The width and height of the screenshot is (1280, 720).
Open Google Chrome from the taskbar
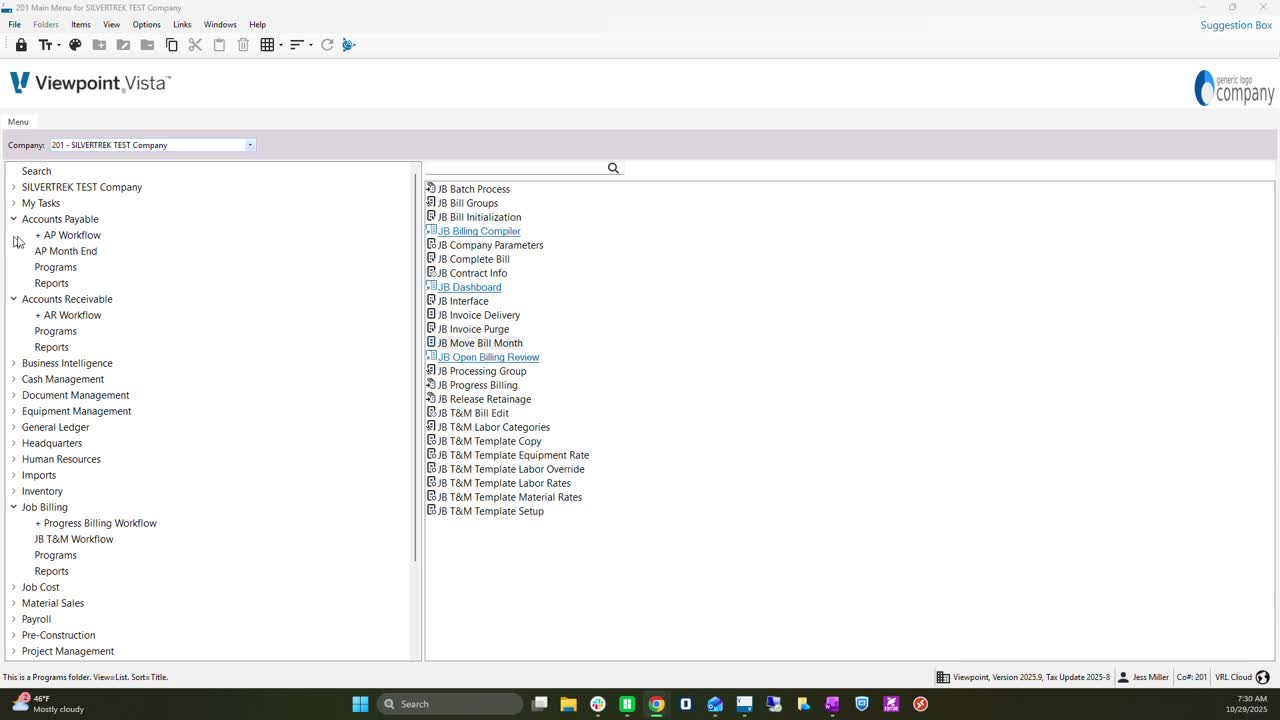click(656, 704)
